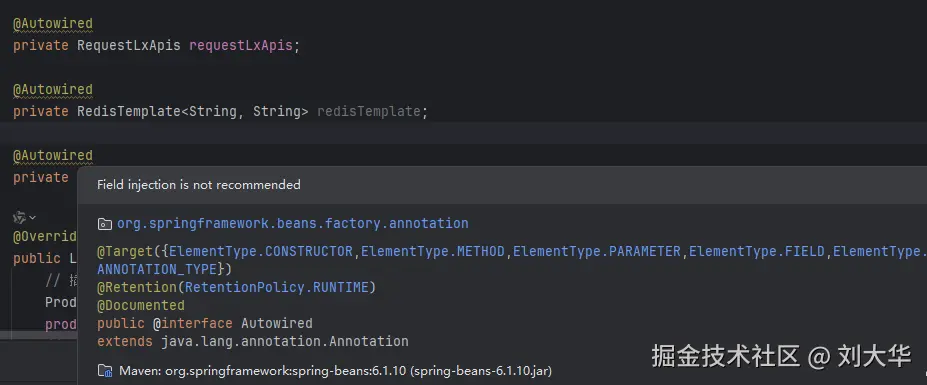
Task: Open the ElementType.FIELD link
Action: [757, 251]
